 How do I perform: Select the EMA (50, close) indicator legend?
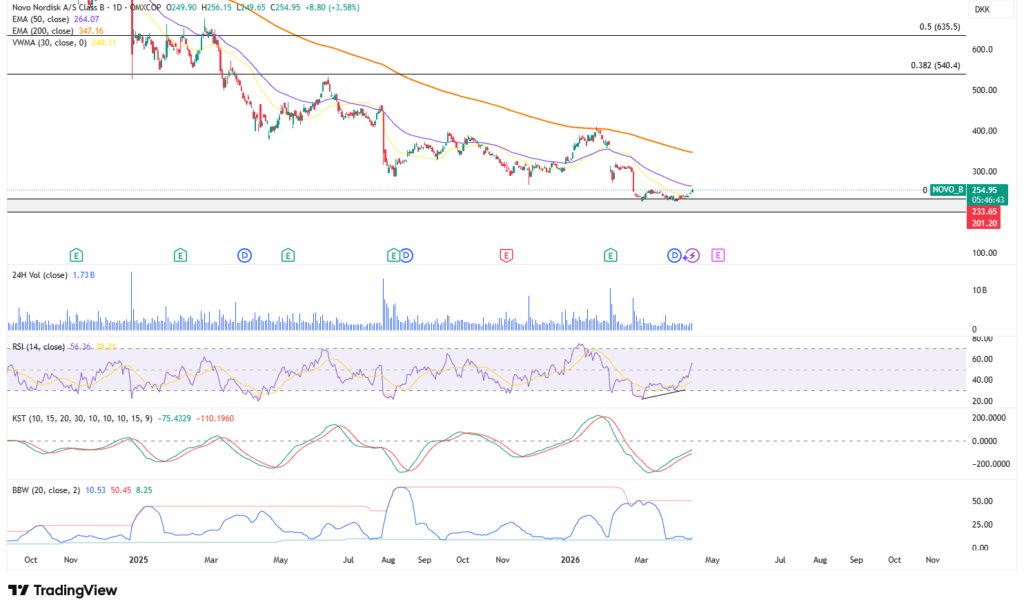pyautogui.click(x=44, y=19)
